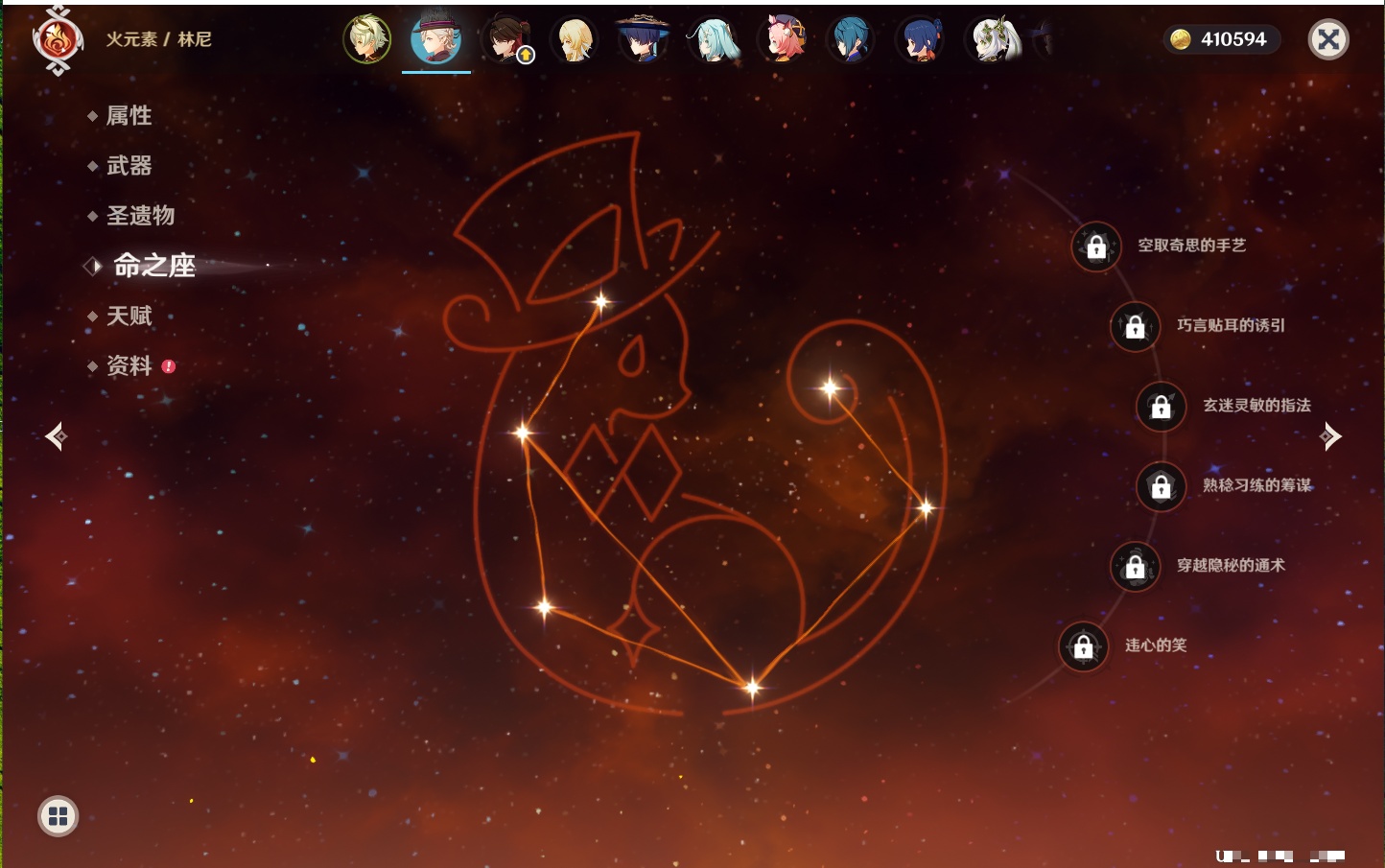The image size is (1385, 868).
Task: Go to the next character with right arrow
Action: [1330, 436]
